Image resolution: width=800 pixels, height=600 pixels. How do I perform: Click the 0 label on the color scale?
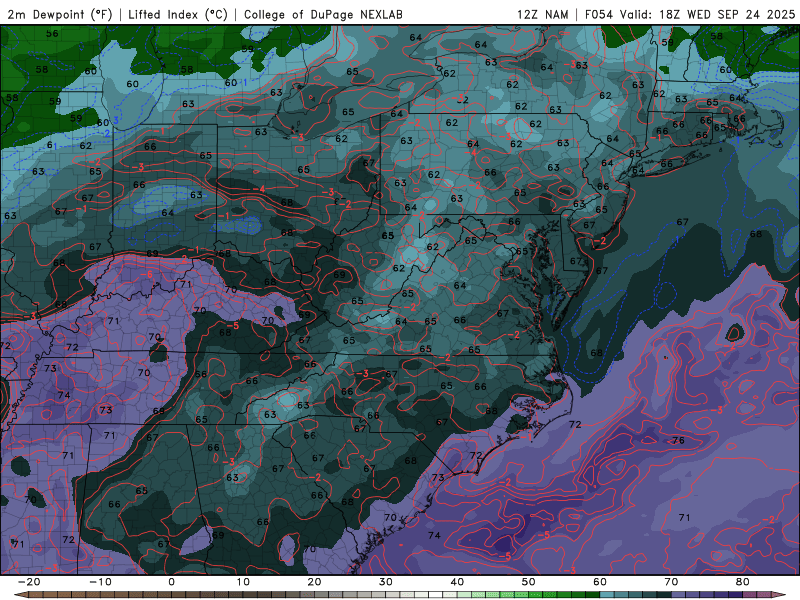tap(171, 582)
